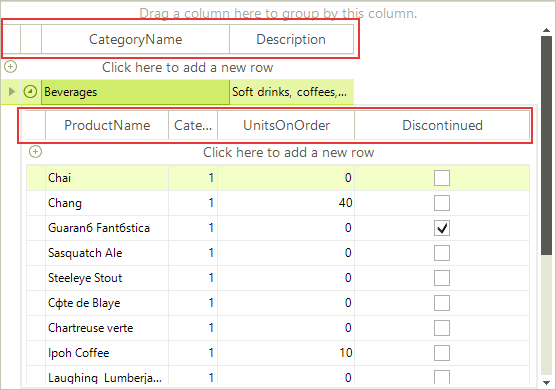Click UnitsOnOrder value 10 for Ipoh Coffee

286,353
